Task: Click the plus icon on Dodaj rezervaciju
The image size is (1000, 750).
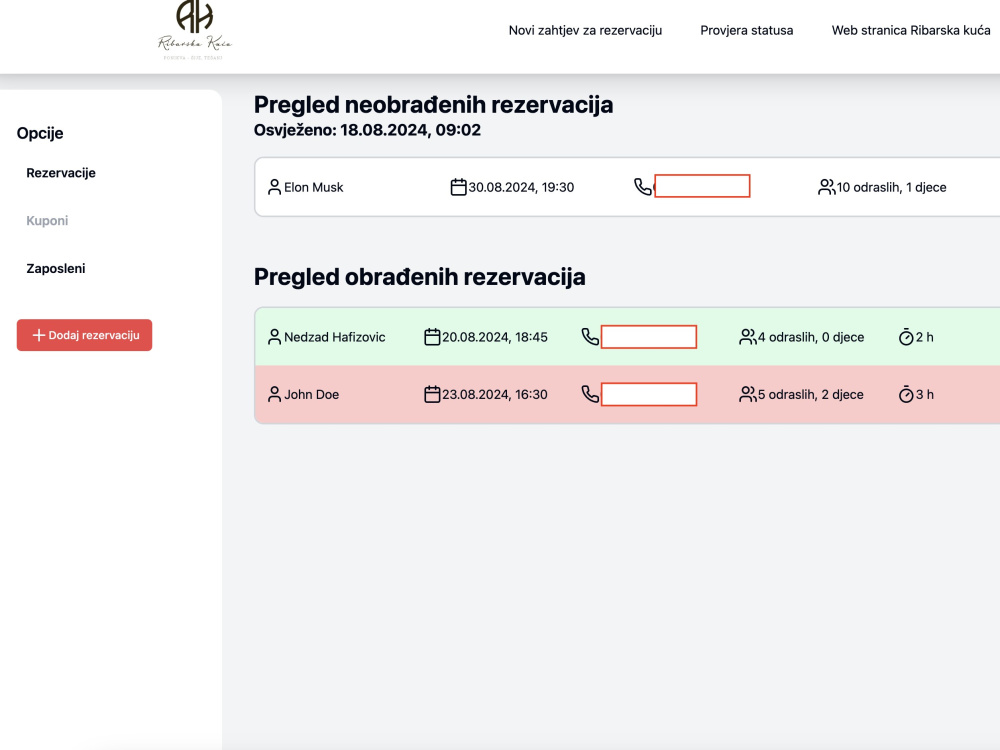Action: (x=38, y=335)
